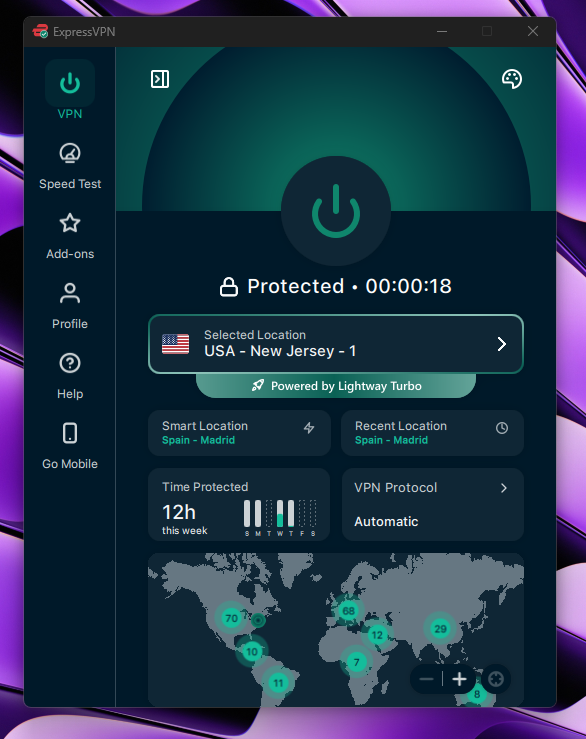Viewport: 586px width, 739px height.
Task: Open the Time Protected card
Action: [239, 504]
